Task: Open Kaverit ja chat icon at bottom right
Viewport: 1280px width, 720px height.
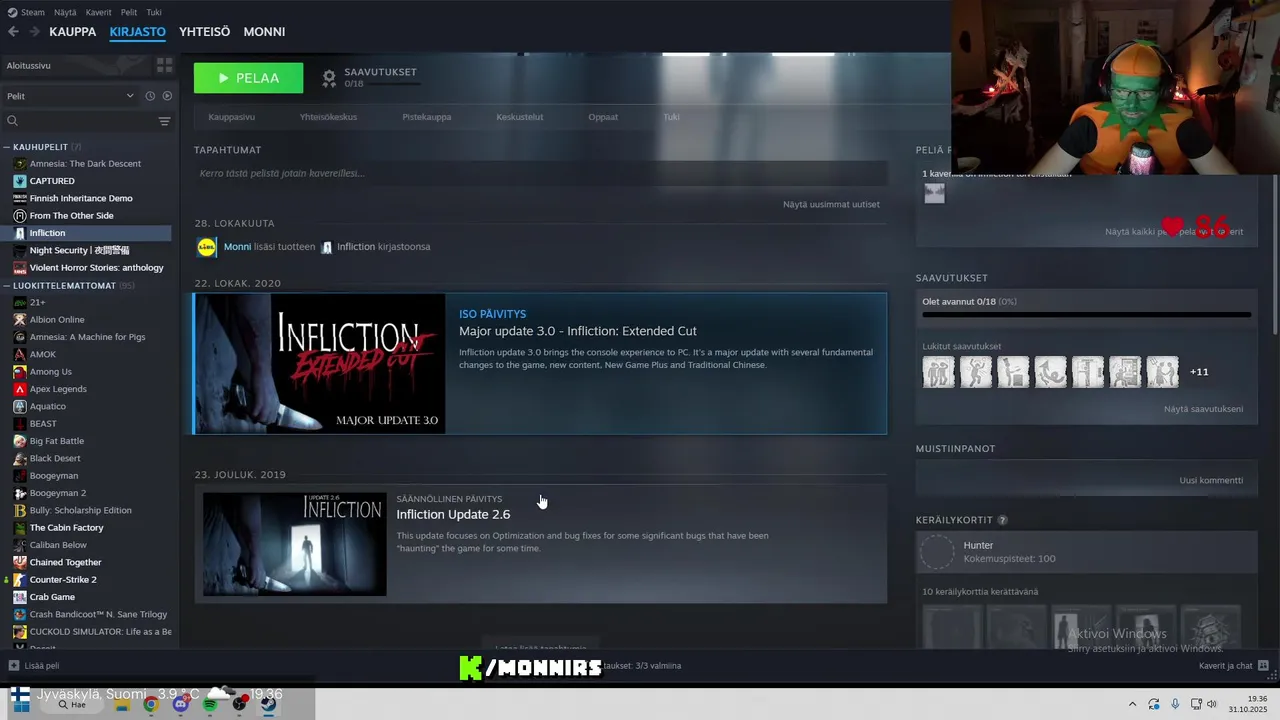Action: click(x=1263, y=666)
